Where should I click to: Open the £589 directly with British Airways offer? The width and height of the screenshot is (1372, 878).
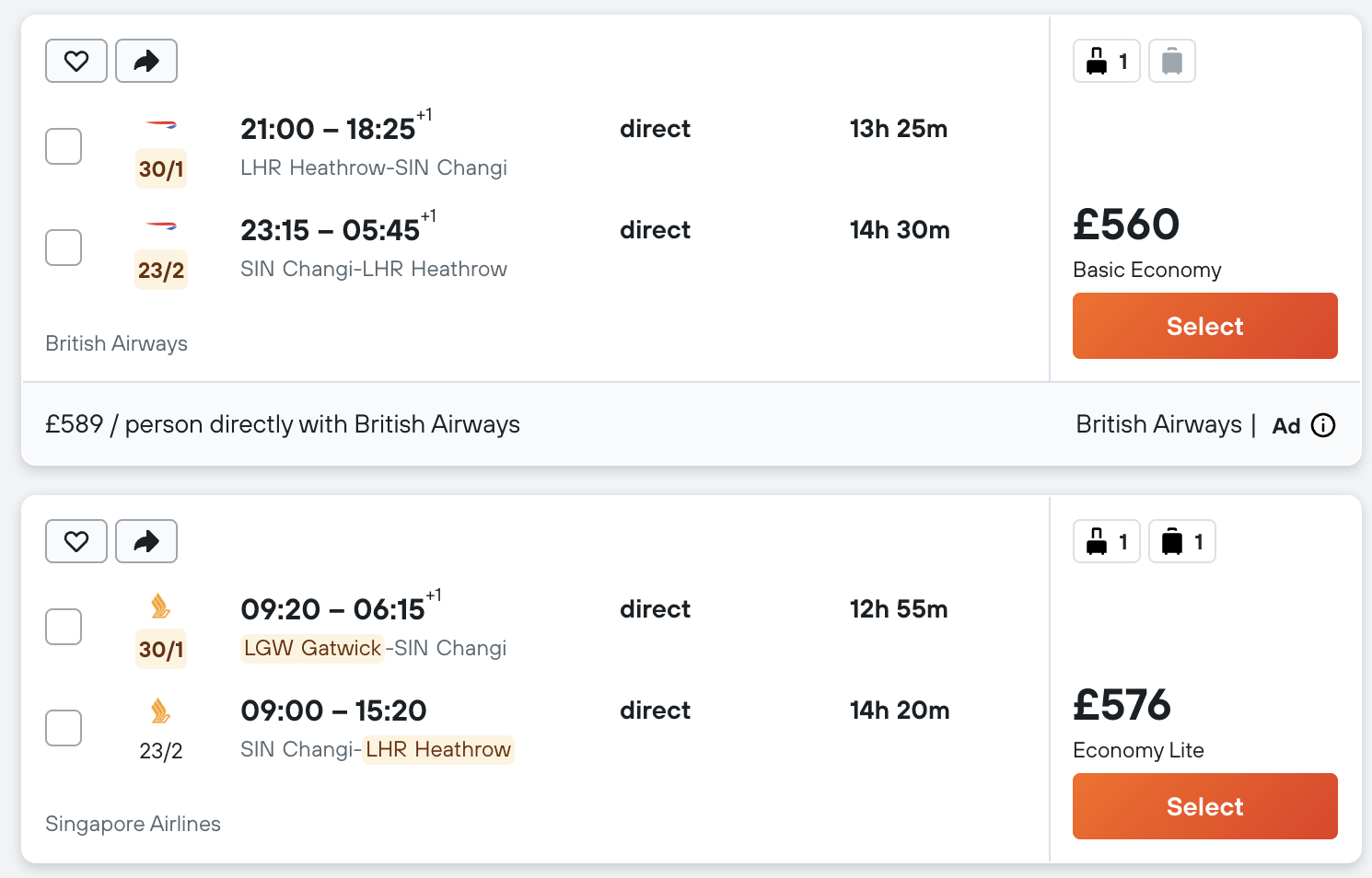[x=283, y=424]
